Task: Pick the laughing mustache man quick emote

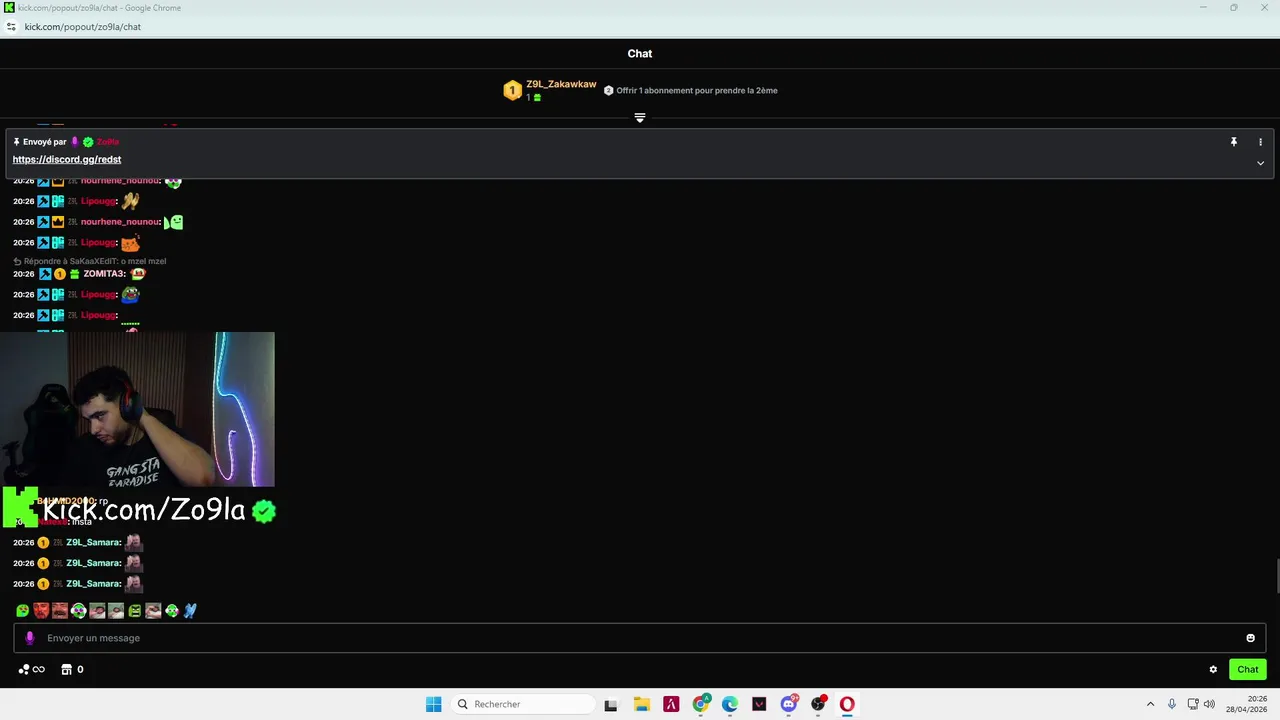Action: click(60, 610)
